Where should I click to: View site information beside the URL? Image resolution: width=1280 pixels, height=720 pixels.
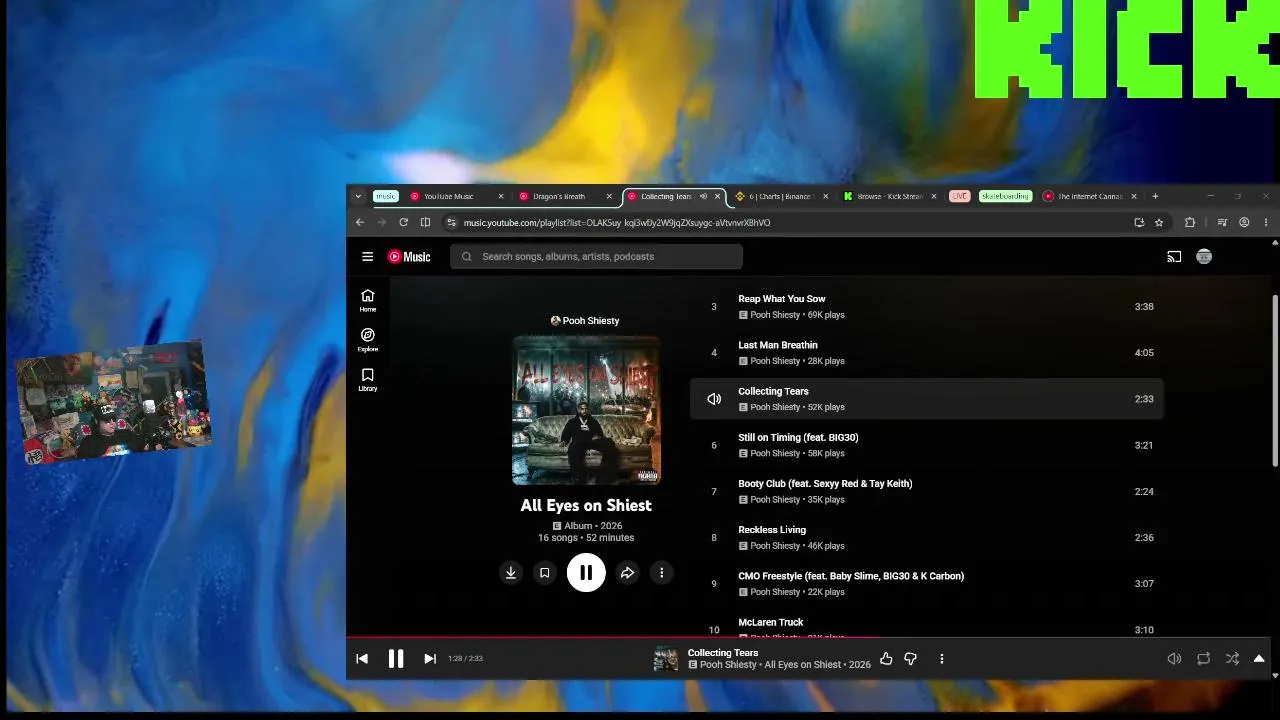click(451, 223)
